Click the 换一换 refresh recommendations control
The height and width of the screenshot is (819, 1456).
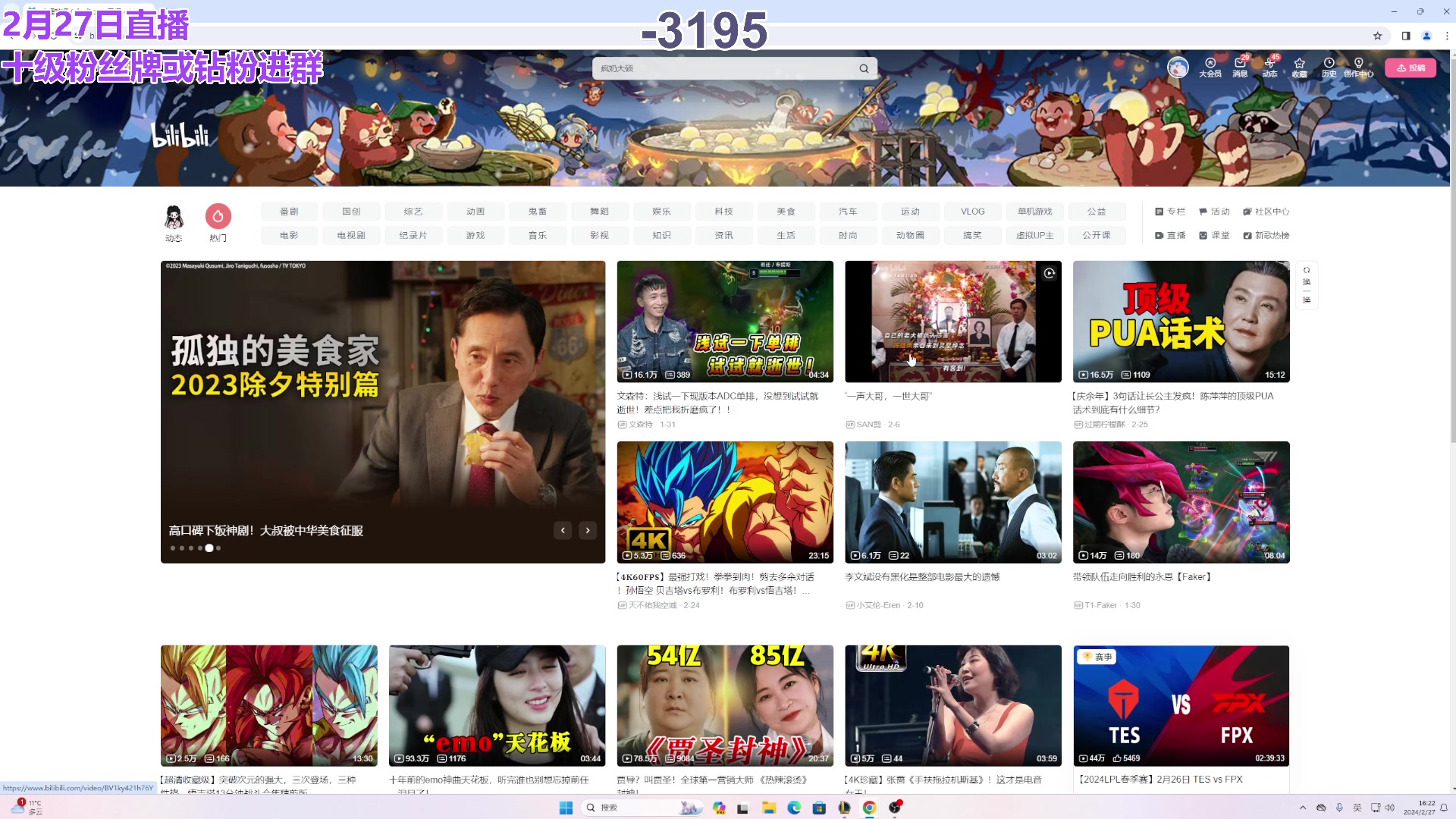tap(1306, 284)
